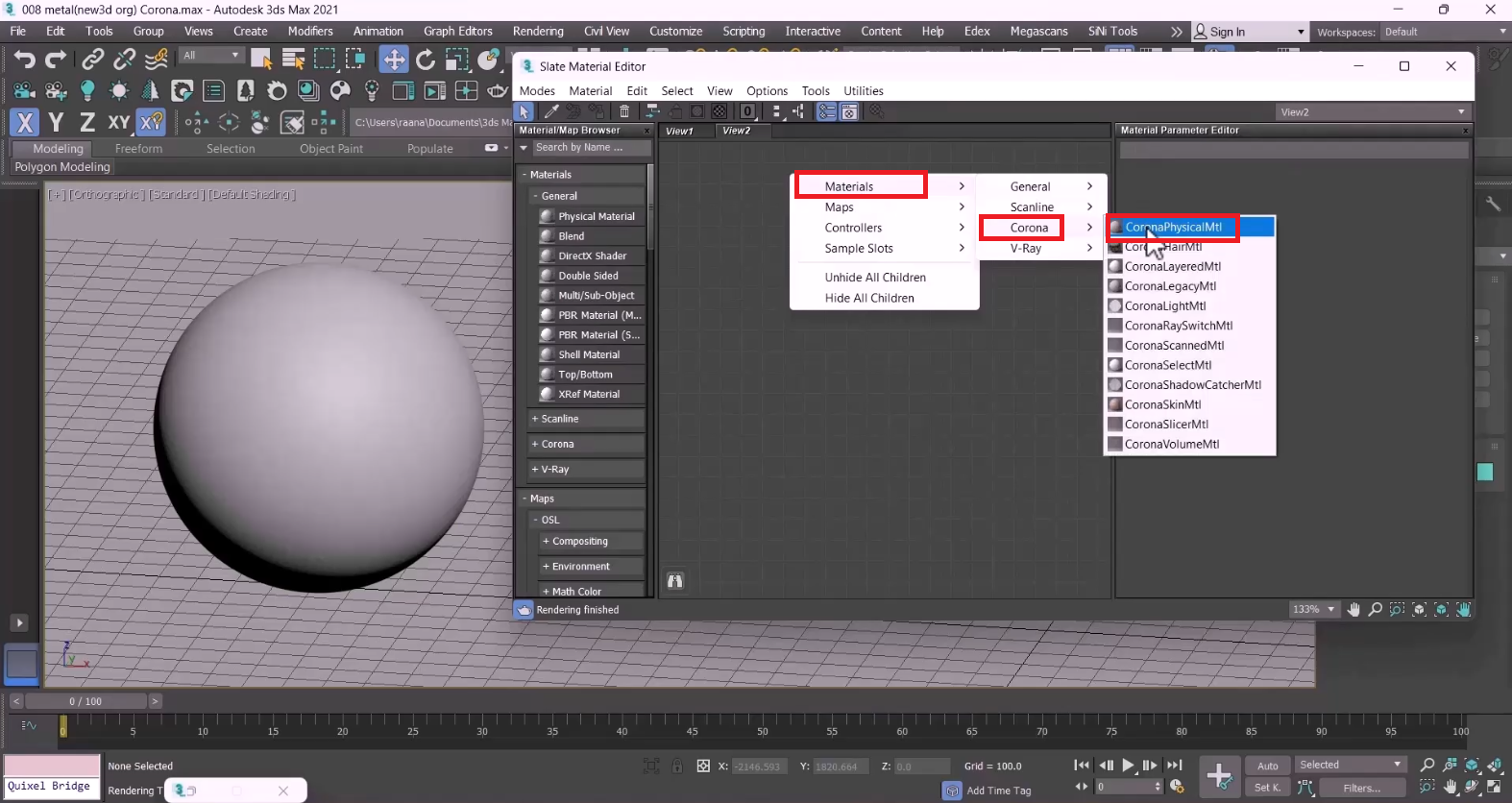1512x803 pixels.
Task: Select CoronaPhysicalMtl from the submenu
Action: 1190,228
